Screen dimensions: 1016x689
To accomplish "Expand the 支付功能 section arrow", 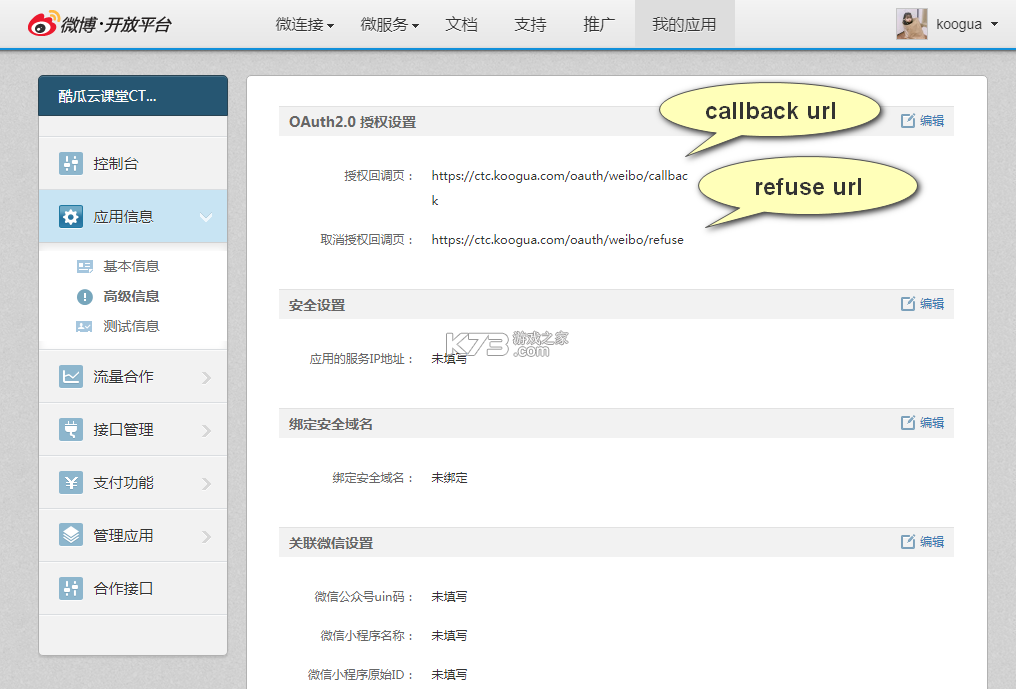I will [x=207, y=484].
